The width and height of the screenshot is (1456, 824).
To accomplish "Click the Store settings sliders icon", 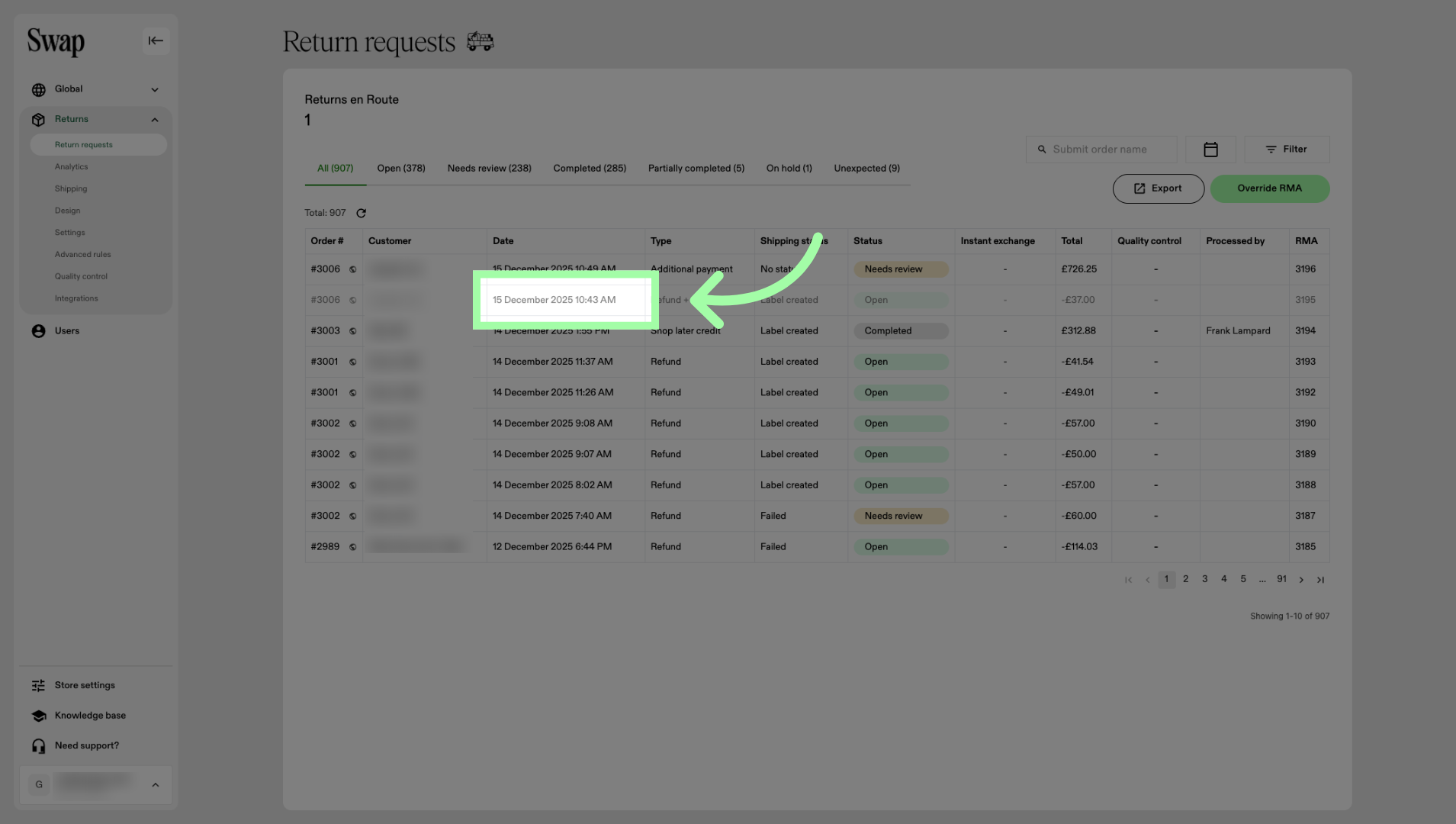I will 38,686.
